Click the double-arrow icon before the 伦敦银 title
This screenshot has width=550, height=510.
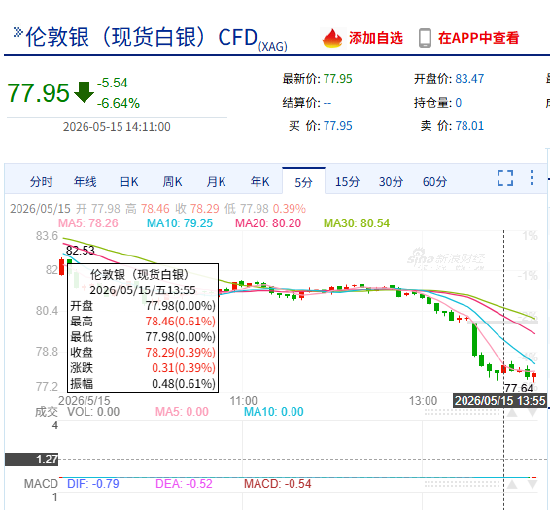point(18,33)
